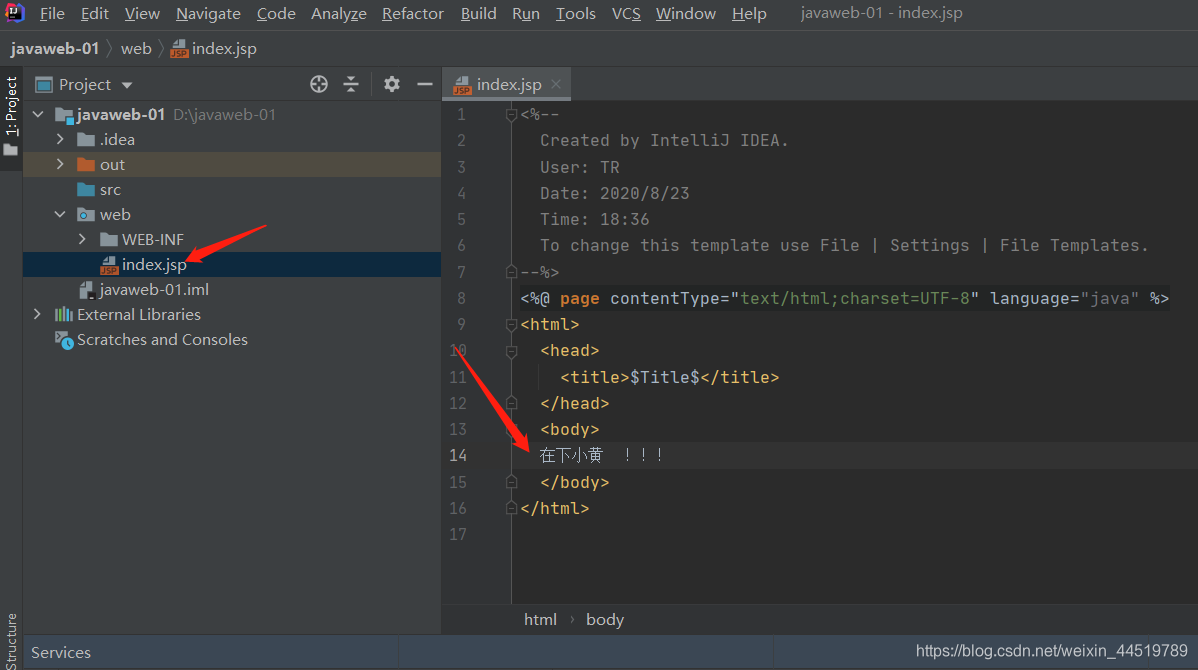Open the File menu
This screenshot has height=670, width=1198.
pyautogui.click(x=52, y=14)
